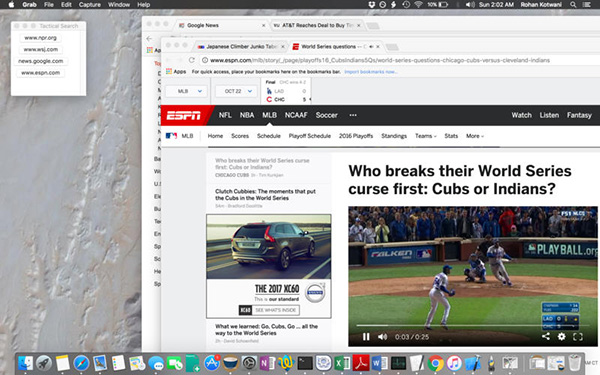
Task: Switch to the Japanese Climber Junko Tabei tab
Action: click(241, 47)
